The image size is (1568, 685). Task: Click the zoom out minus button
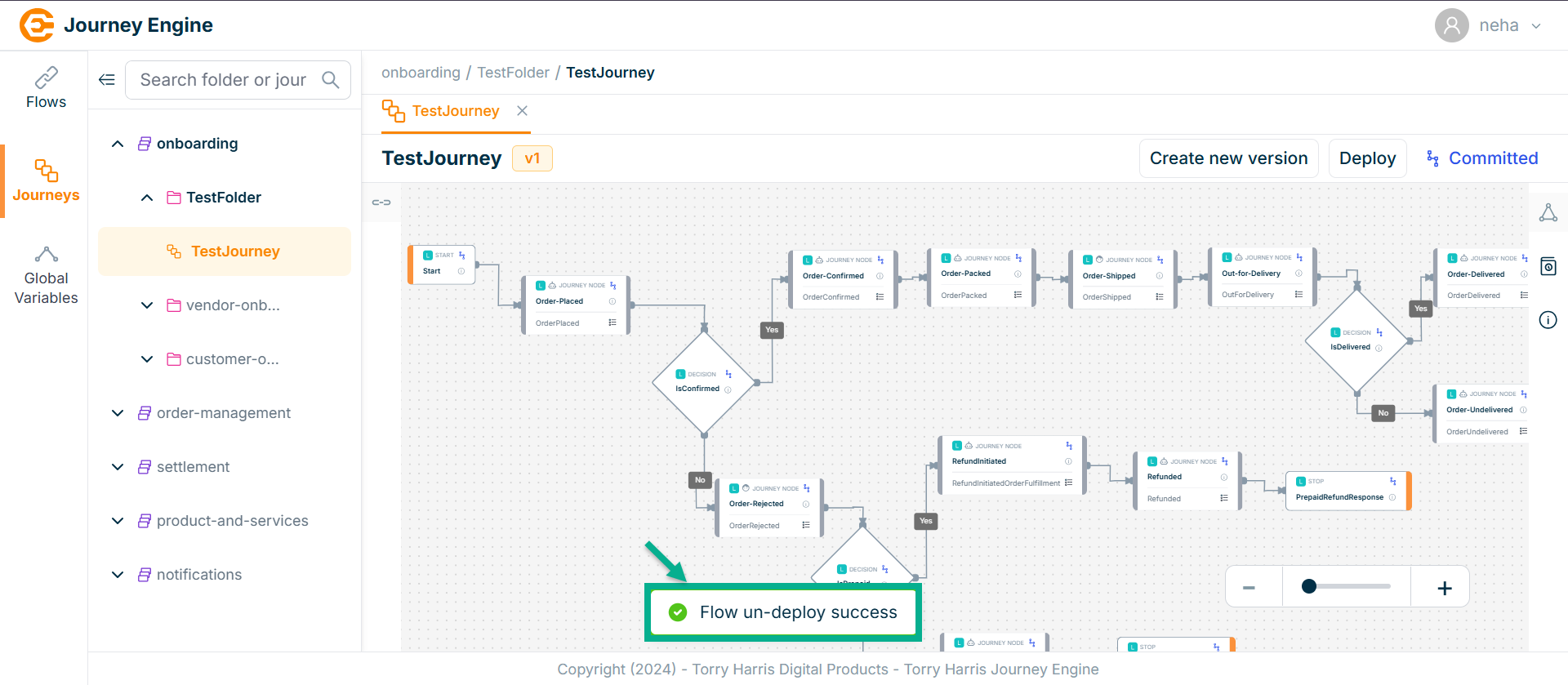[x=1249, y=588]
